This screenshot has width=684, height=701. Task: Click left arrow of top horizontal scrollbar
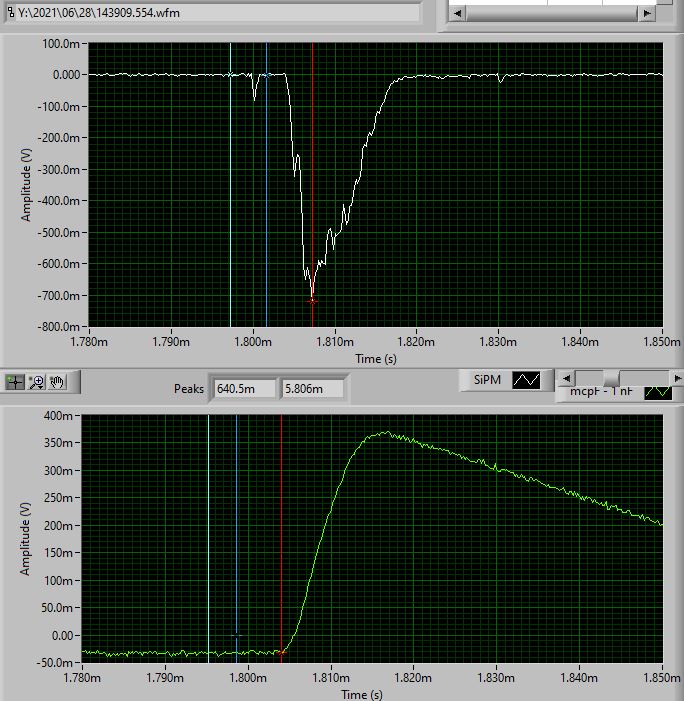pos(457,13)
